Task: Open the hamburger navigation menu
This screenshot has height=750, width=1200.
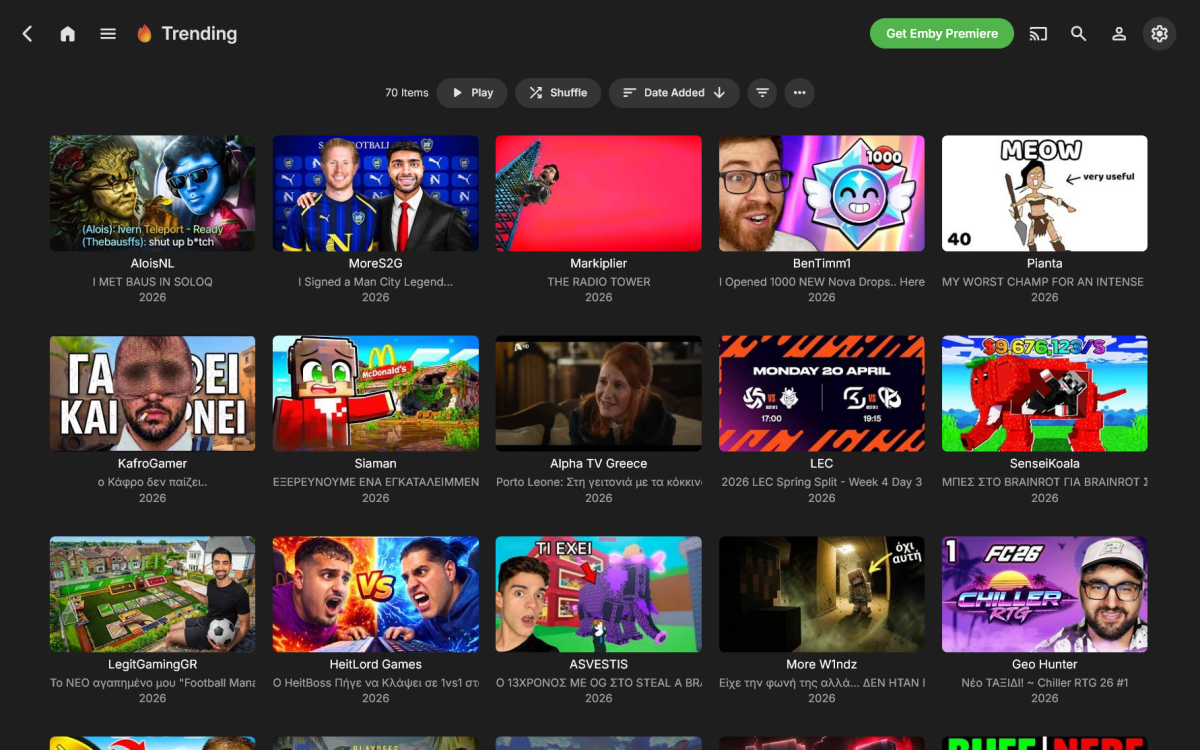Action: [108, 34]
